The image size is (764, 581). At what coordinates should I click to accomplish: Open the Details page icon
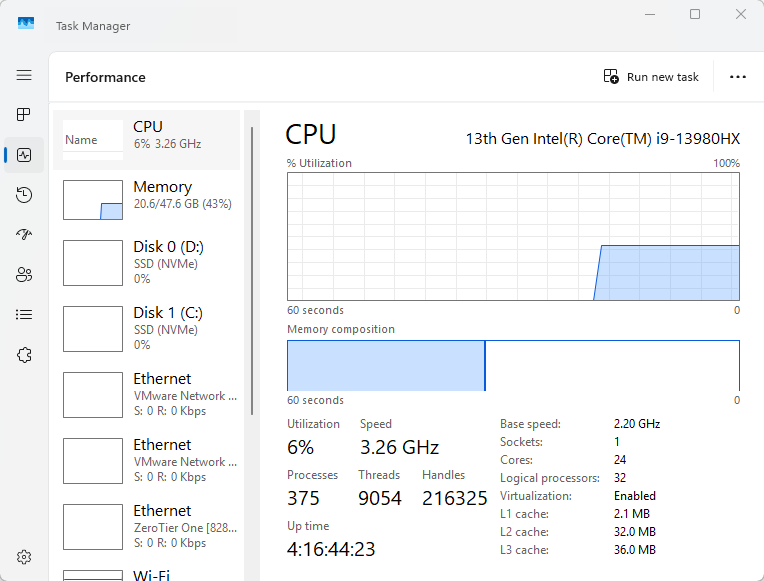[x=24, y=314]
